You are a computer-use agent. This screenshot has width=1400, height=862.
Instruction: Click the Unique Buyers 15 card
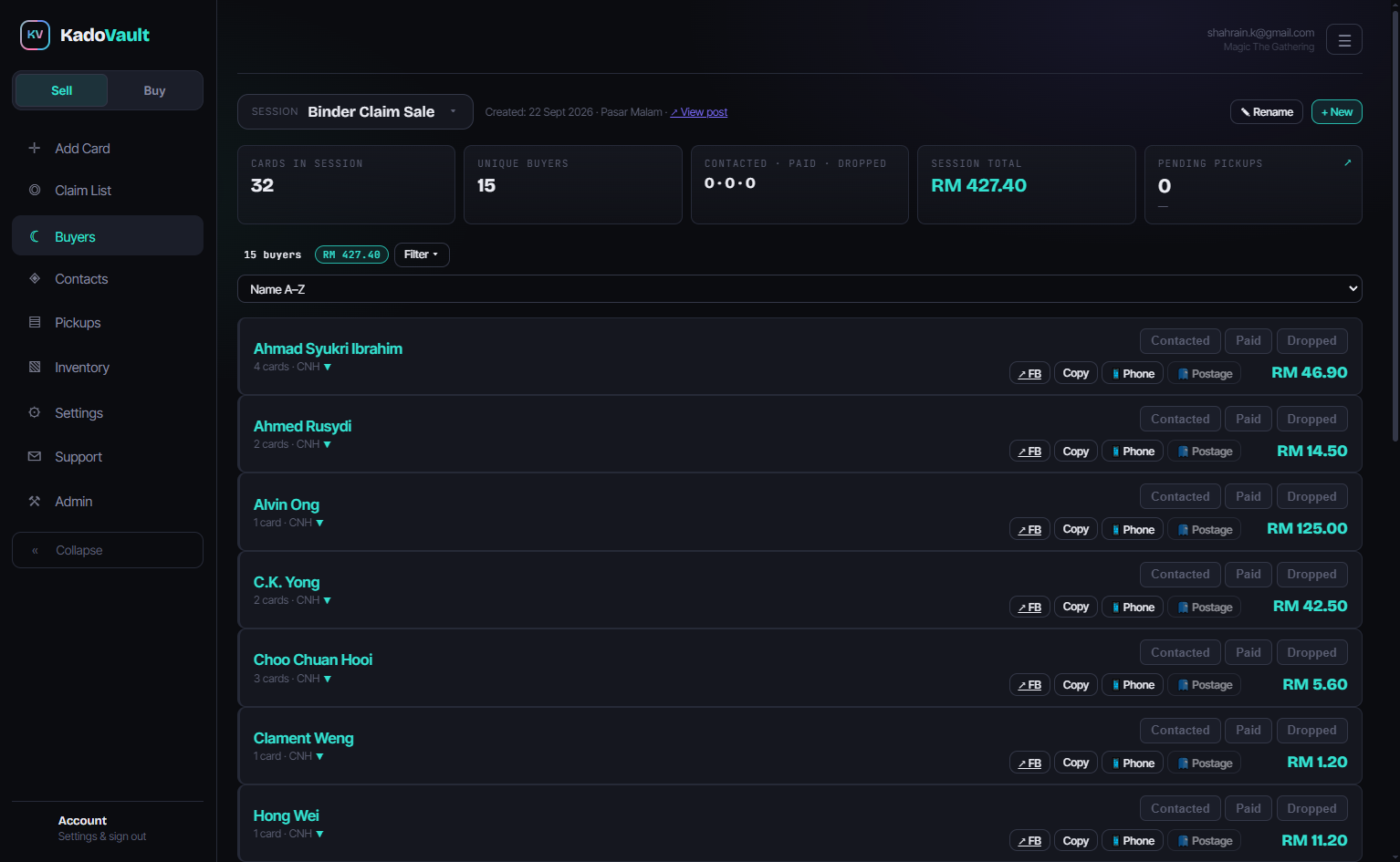(573, 184)
